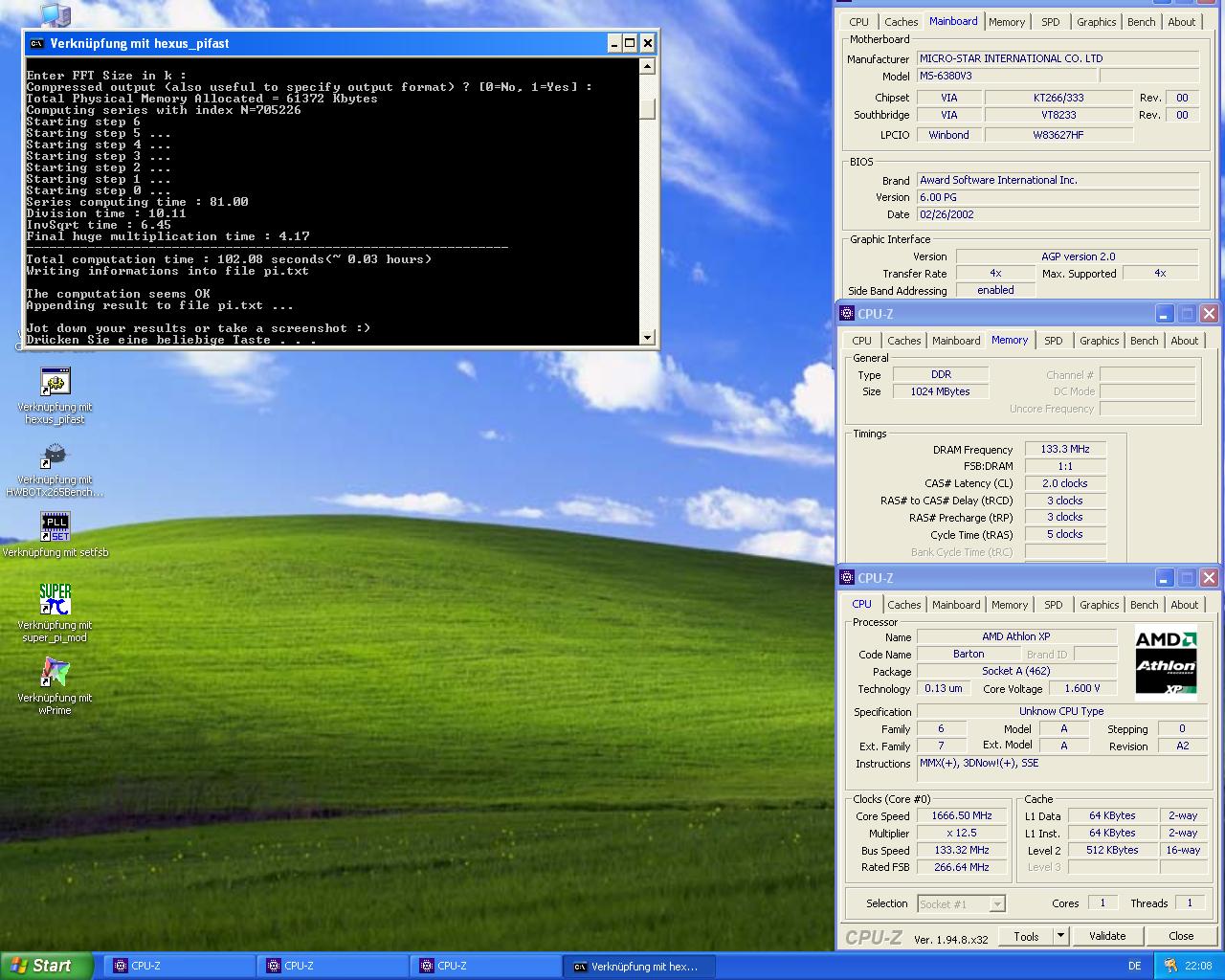Open Graphics tab in bottom CPU-Z window

click(1099, 605)
